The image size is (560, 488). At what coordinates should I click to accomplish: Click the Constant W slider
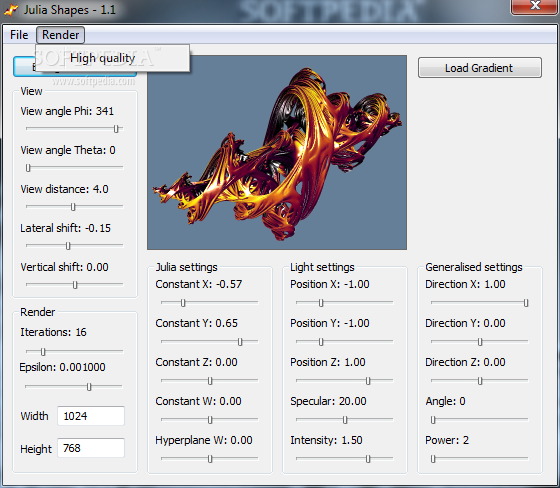pyautogui.click(x=209, y=419)
